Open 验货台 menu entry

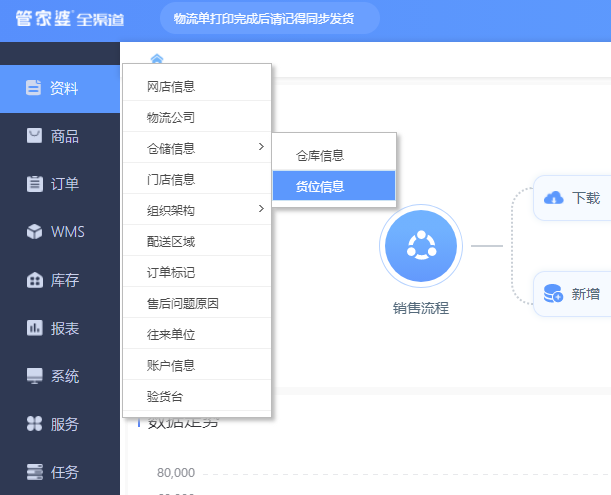click(x=197, y=396)
